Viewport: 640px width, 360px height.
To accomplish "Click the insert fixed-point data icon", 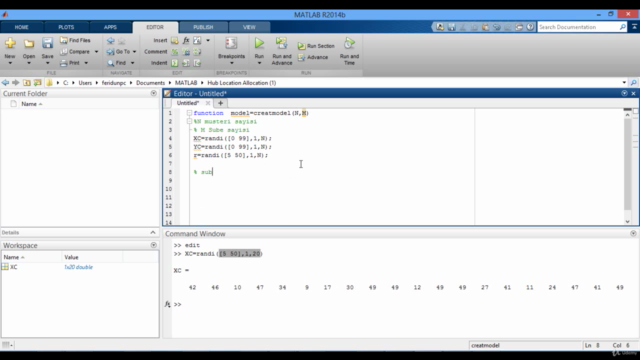I will tap(198, 40).
